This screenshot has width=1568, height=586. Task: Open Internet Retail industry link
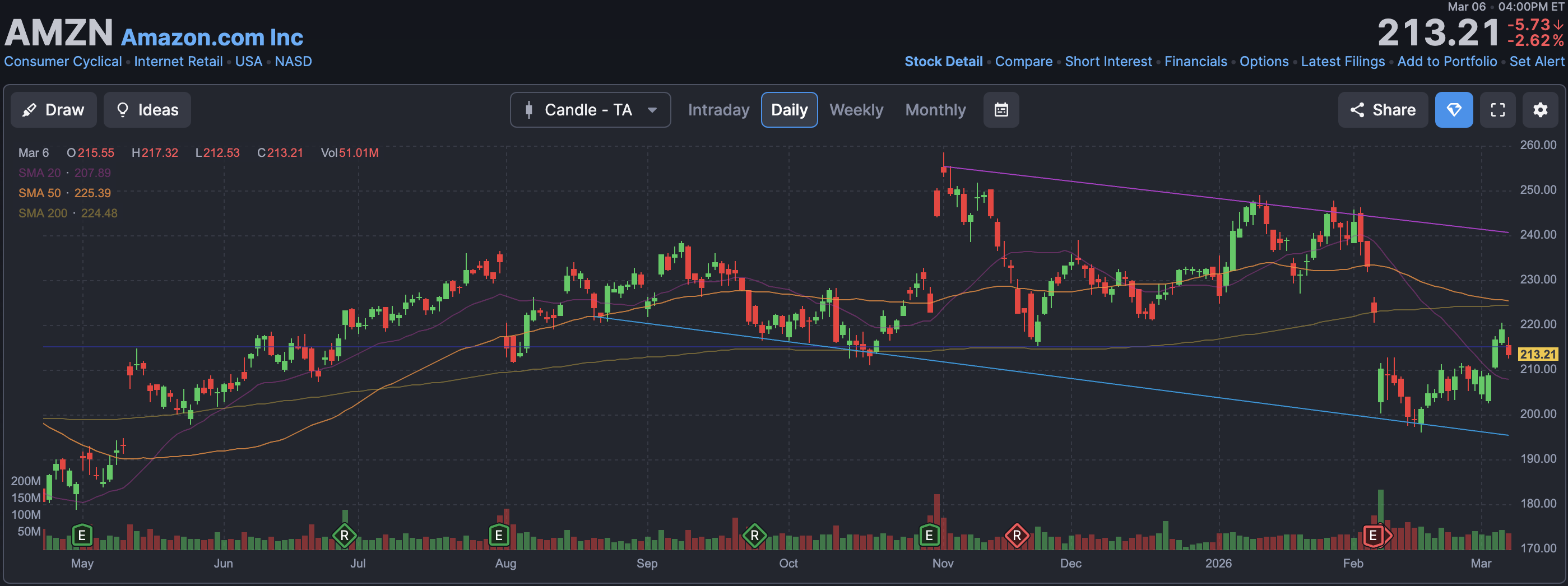tap(178, 62)
